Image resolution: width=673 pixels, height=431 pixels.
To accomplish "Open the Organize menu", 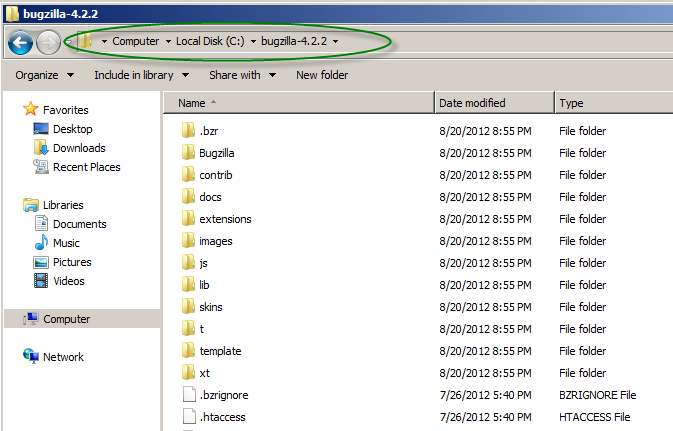I will pyautogui.click(x=45, y=75).
